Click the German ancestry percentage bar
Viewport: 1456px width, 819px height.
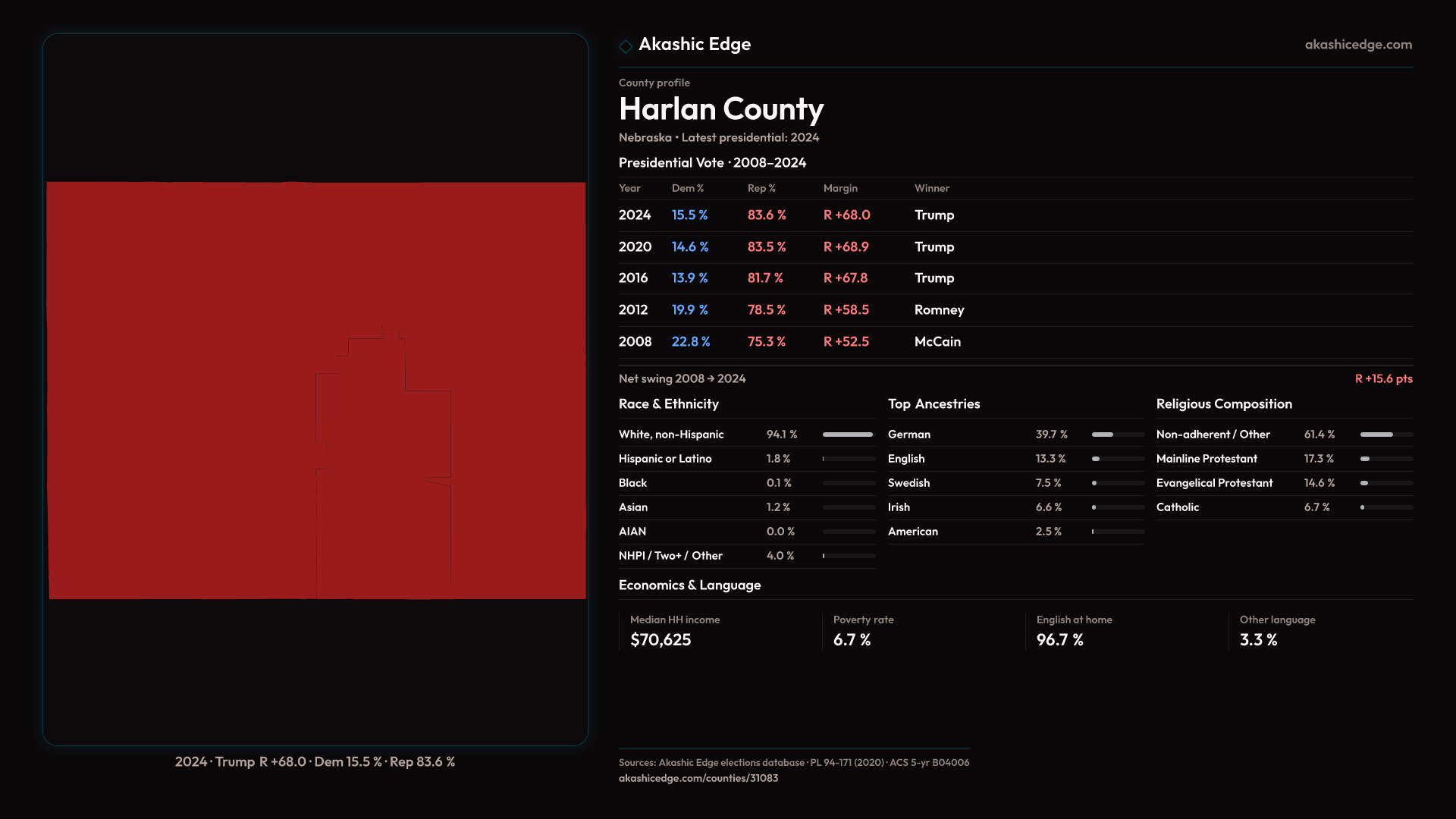[x=1117, y=435]
